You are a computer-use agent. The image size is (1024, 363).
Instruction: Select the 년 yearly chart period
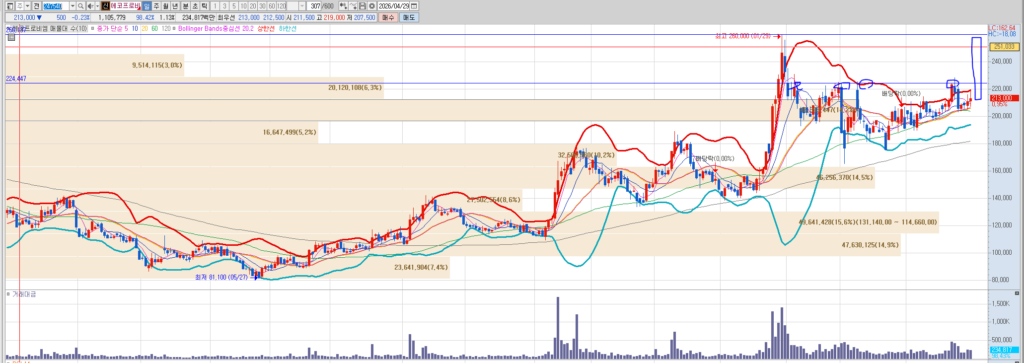(174, 6)
